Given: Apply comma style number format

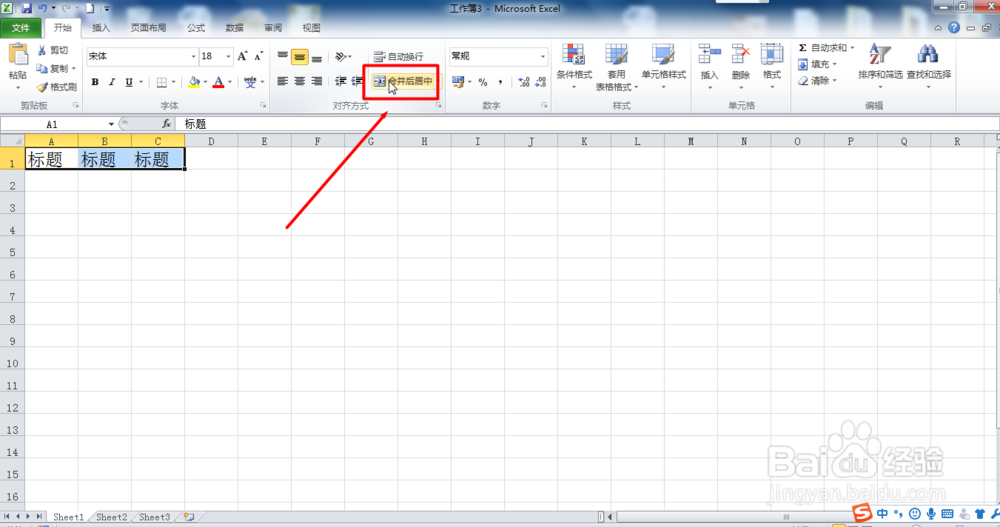Looking at the screenshot, I should 500,82.
